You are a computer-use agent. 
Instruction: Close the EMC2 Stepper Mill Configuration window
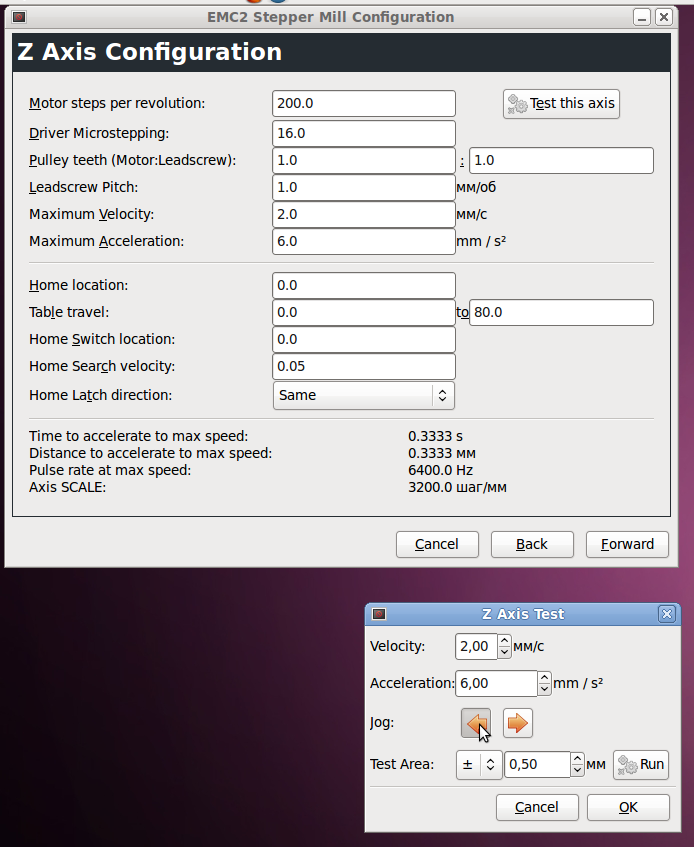(664, 17)
